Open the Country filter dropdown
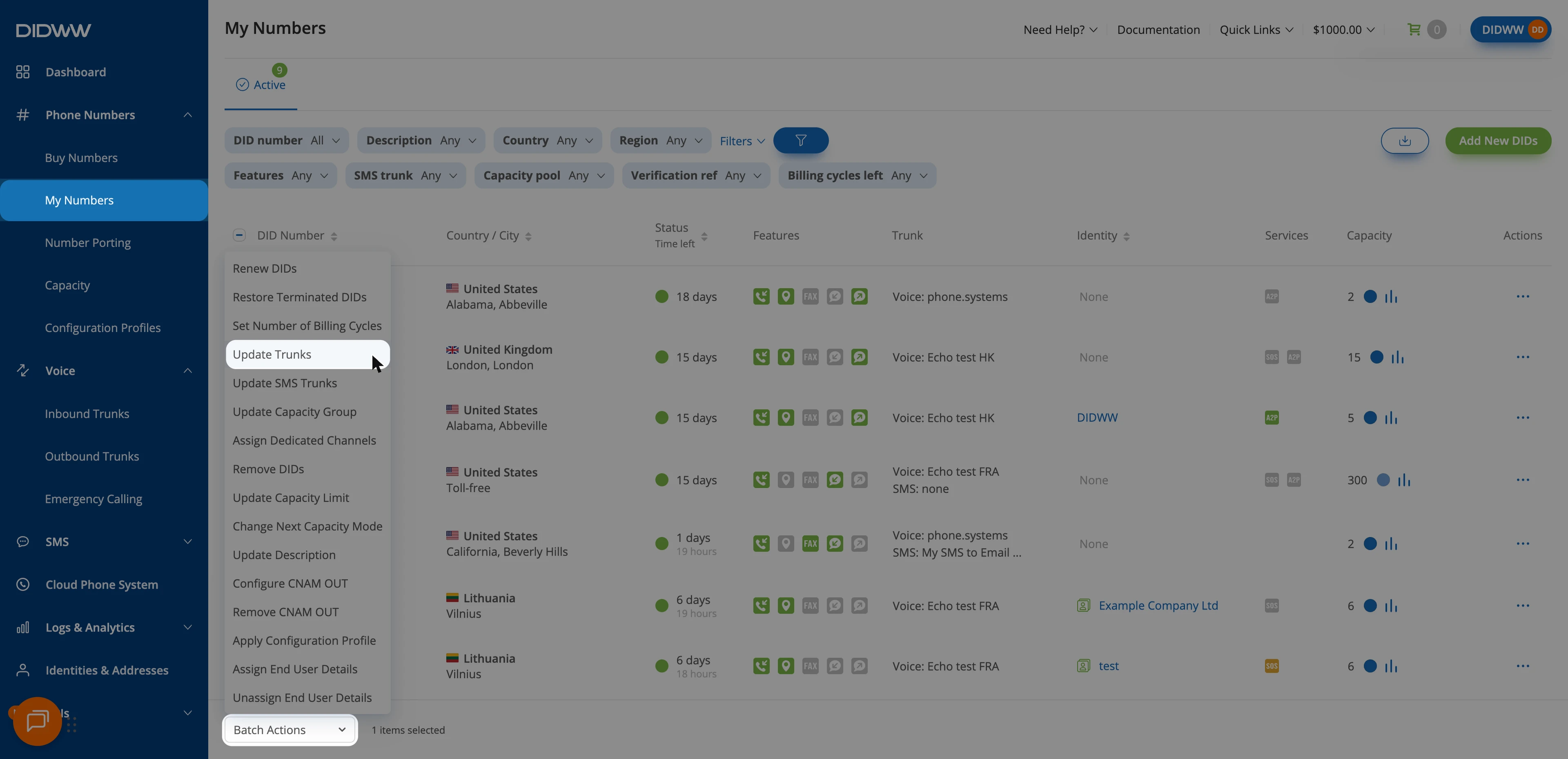The height and width of the screenshot is (759, 1568). pyautogui.click(x=547, y=141)
